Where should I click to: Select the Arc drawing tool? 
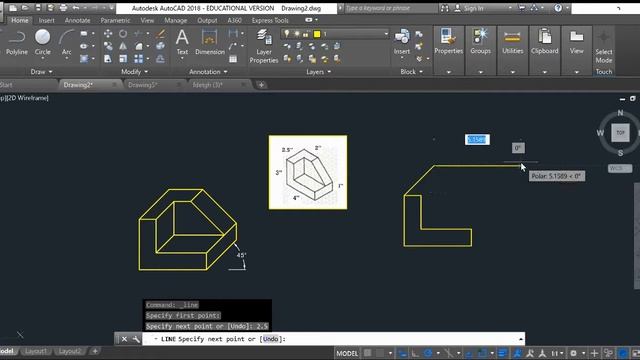(66, 42)
